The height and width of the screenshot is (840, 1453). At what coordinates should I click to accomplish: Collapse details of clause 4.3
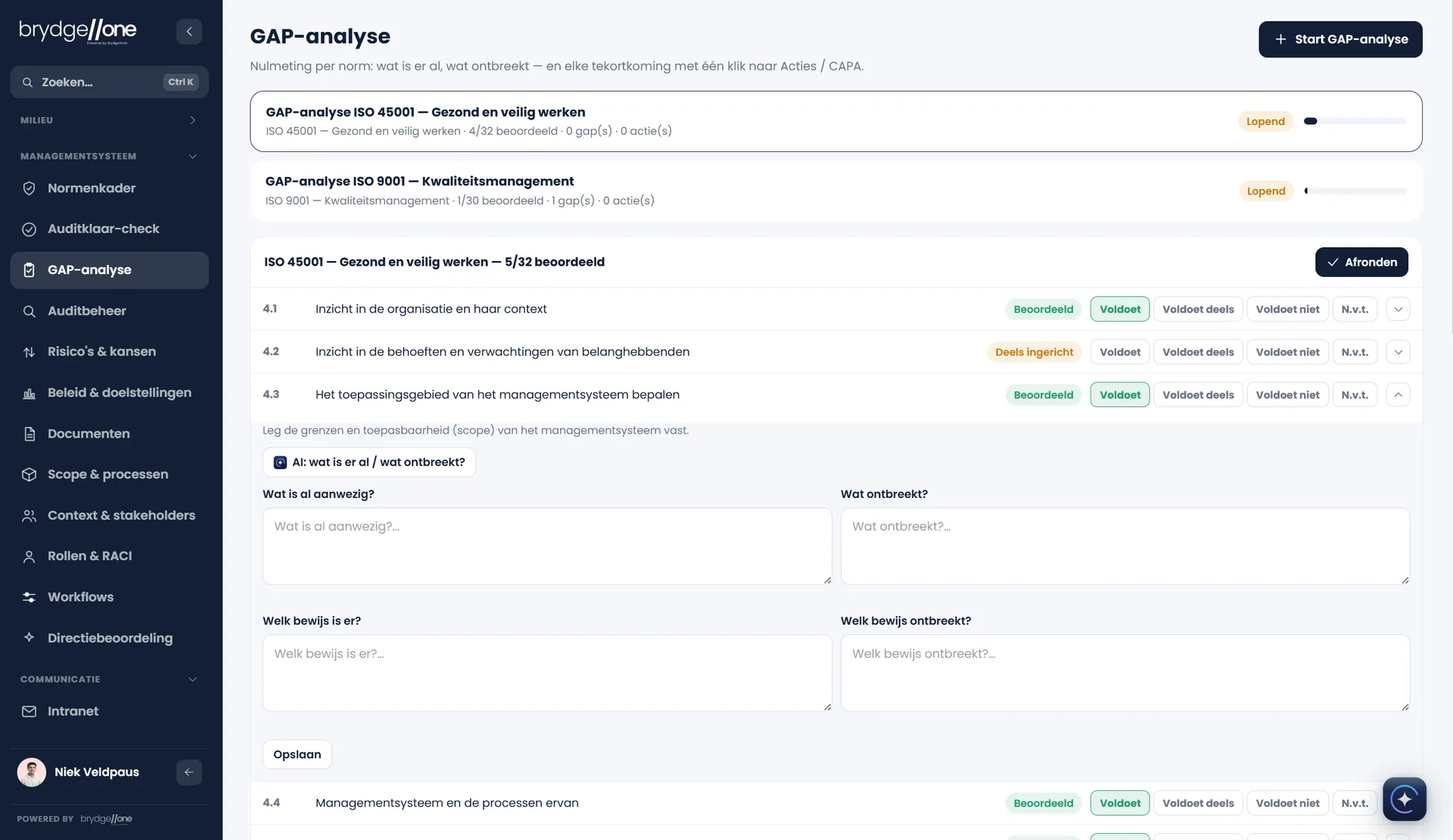coord(1398,395)
